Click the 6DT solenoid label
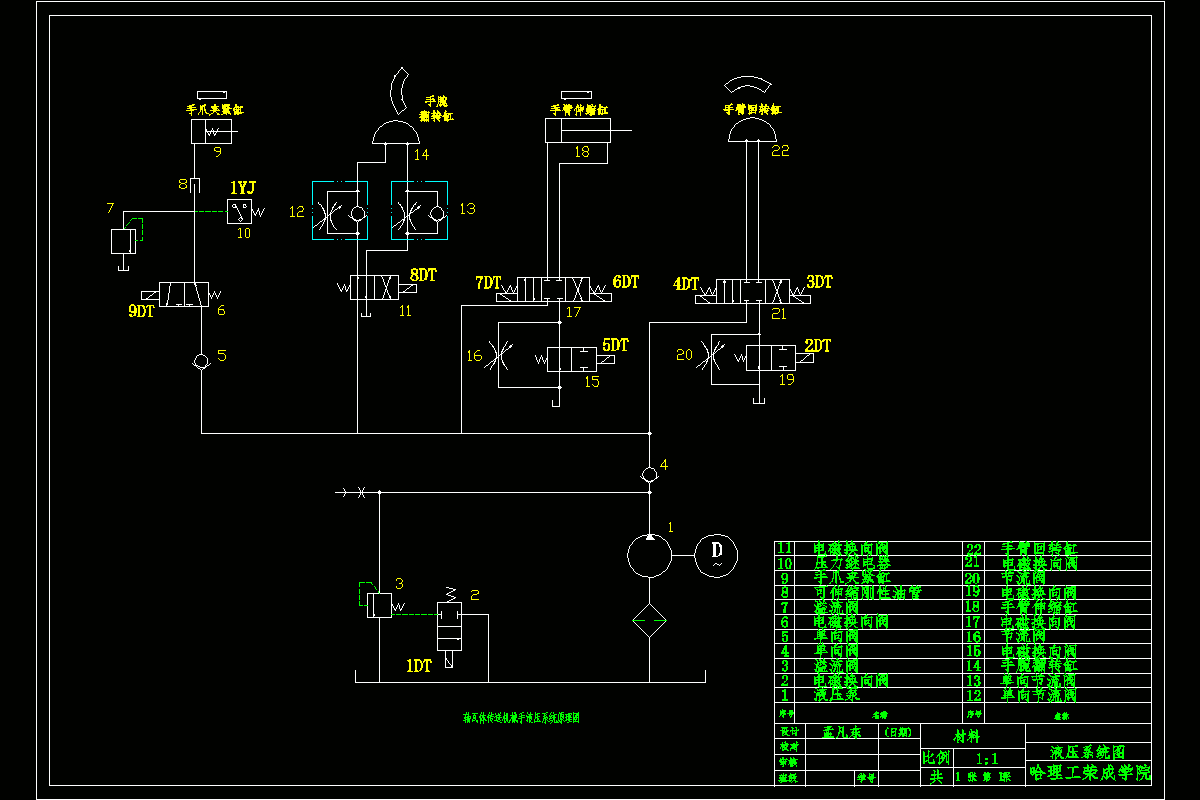The height and width of the screenshot is (800, 1200). pyautogui.click(x=625, y=283)
